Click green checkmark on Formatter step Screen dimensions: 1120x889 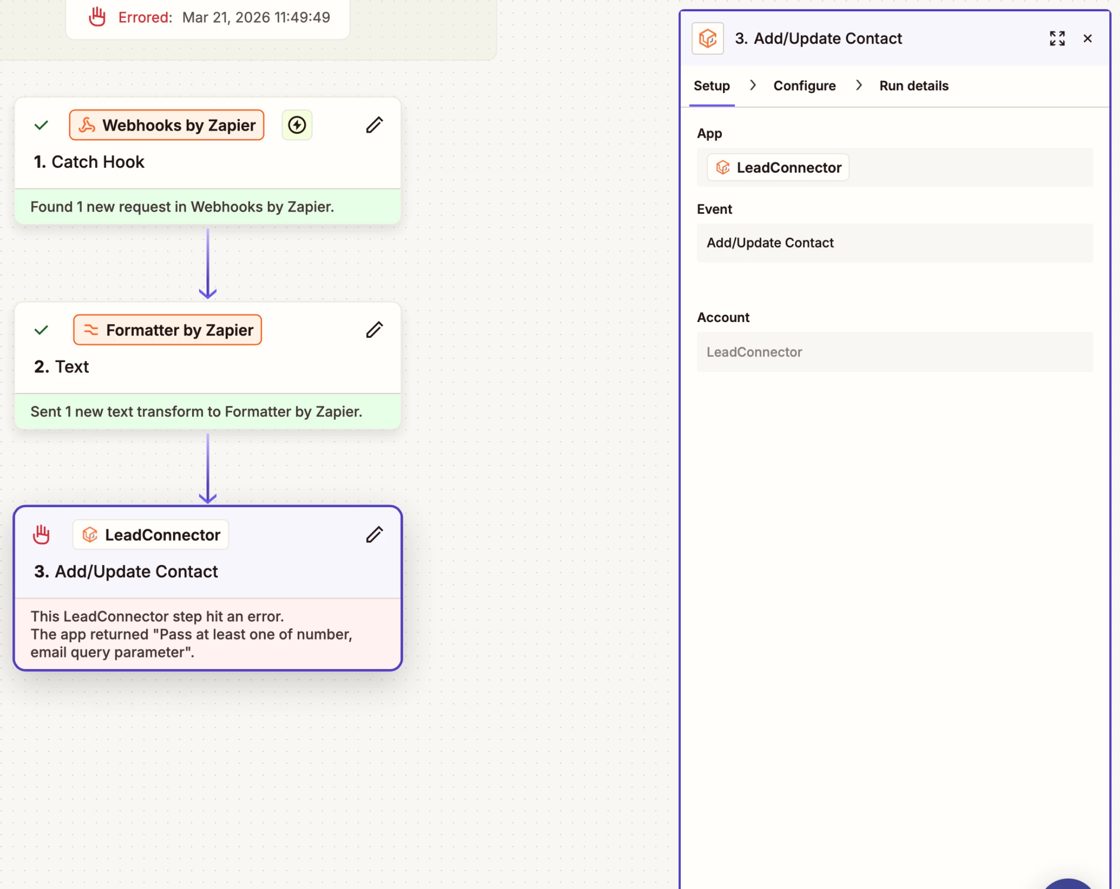(x=41, y=330)
